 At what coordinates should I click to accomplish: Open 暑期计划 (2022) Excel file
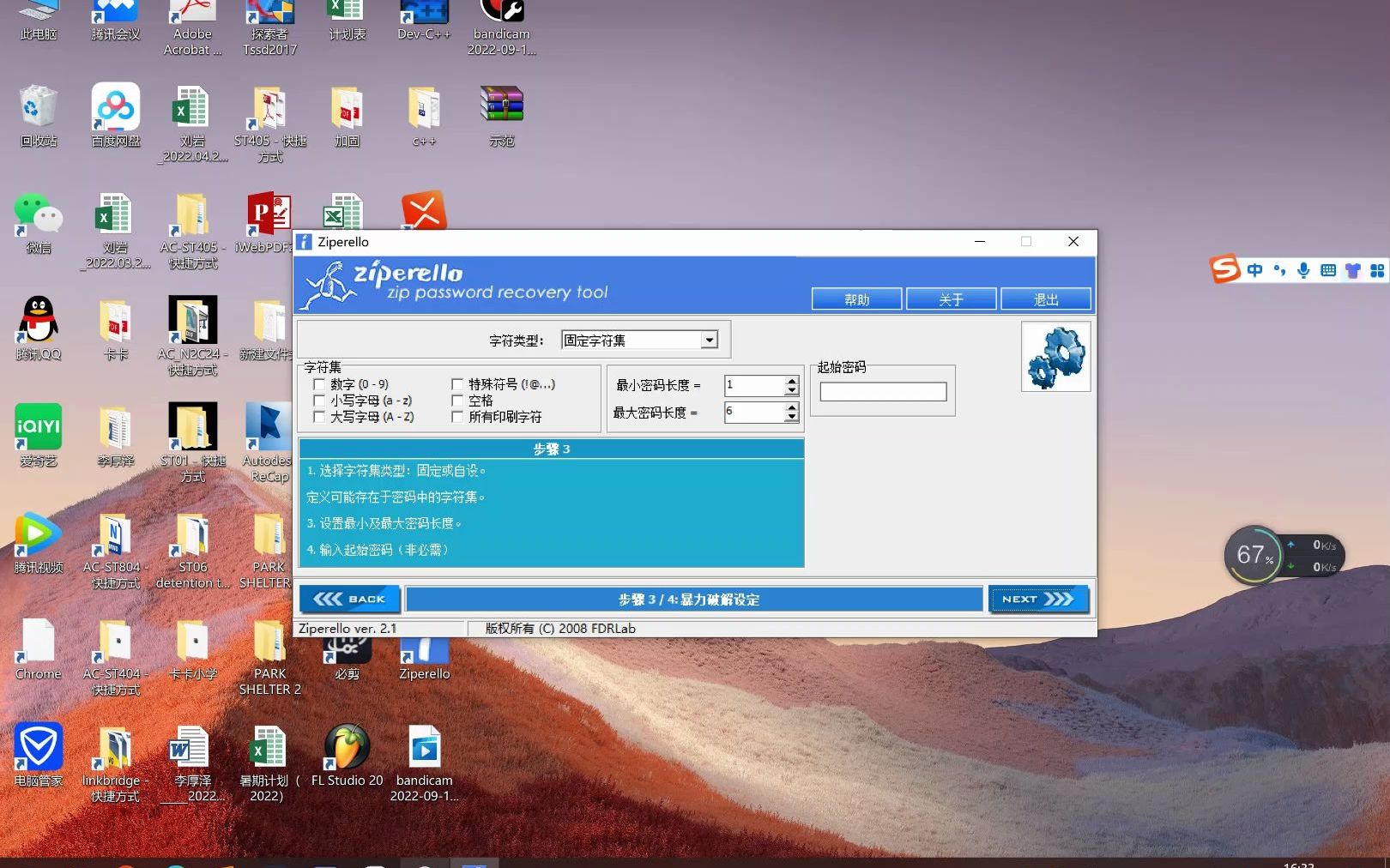(268, 763)
